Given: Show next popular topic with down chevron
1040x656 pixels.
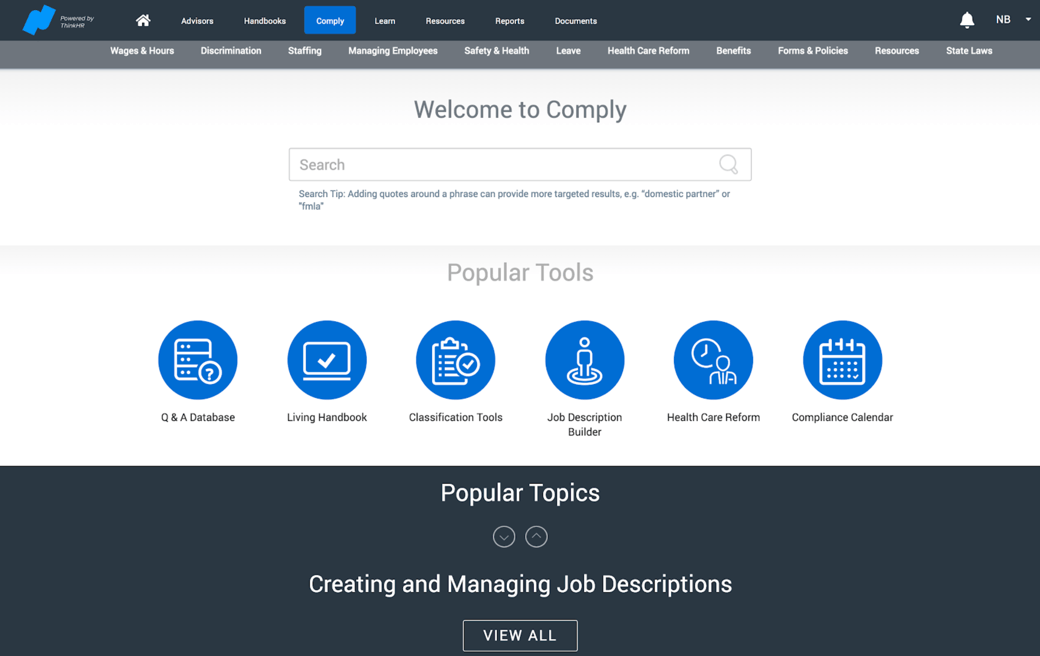Looking at the screenshot, I should (504, 537).
